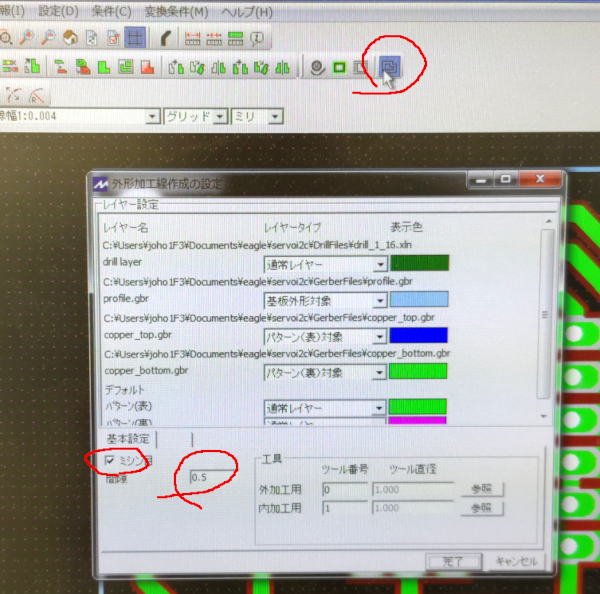Viewport: 600px width, 594px height.
Task: Open the 変換条件(M) menu
Action: point(176,12)
